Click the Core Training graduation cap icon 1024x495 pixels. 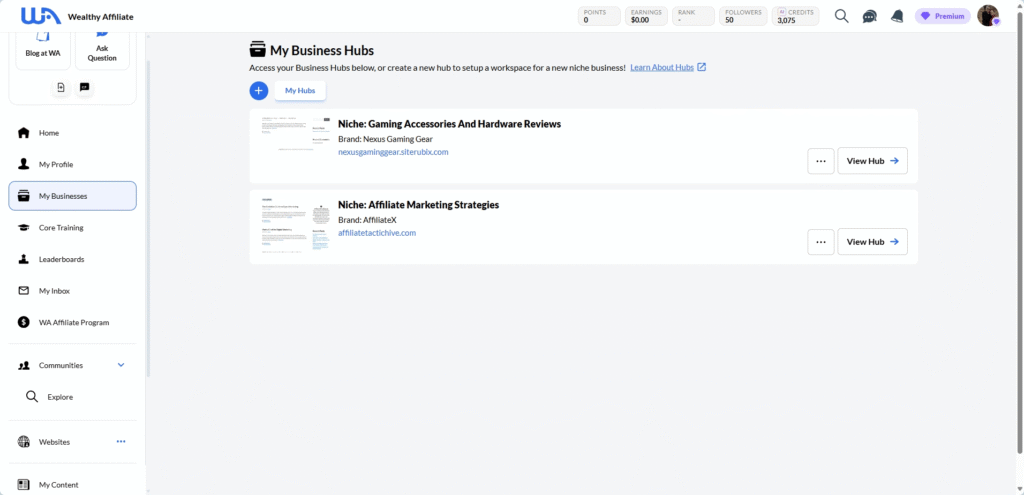point(24,228)
